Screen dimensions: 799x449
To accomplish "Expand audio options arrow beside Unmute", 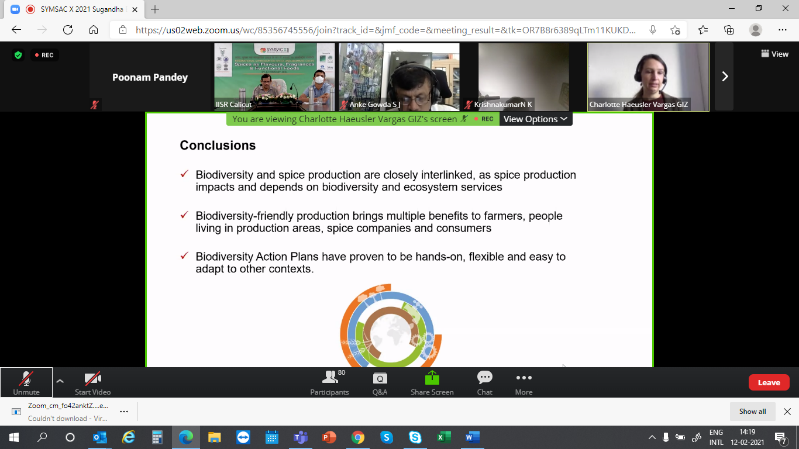I will [59, 380].
